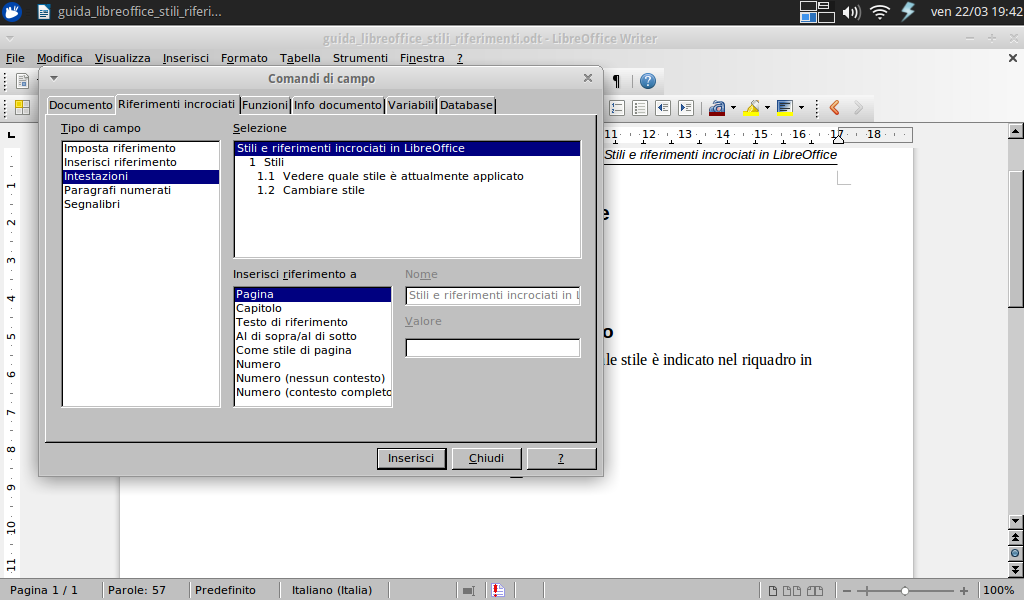Open the Wi-Fi network indicator
The image size is (1024, 600).
(880, 12)
